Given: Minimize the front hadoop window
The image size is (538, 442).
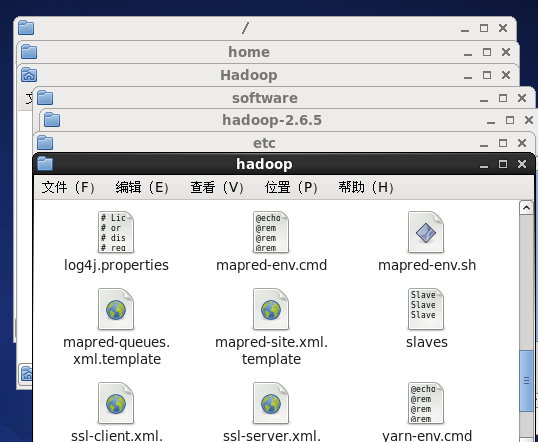Looking at the screenshot, I should tap(484, 165).
